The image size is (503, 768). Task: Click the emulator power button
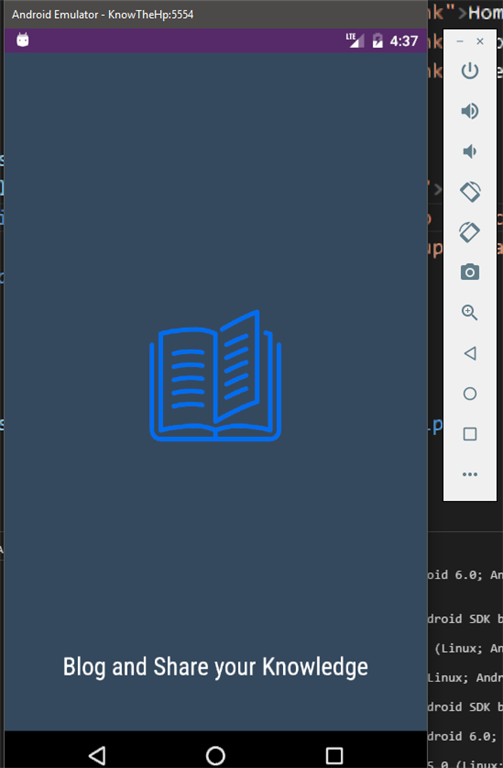pyautogui.click(x=470, y=71)
